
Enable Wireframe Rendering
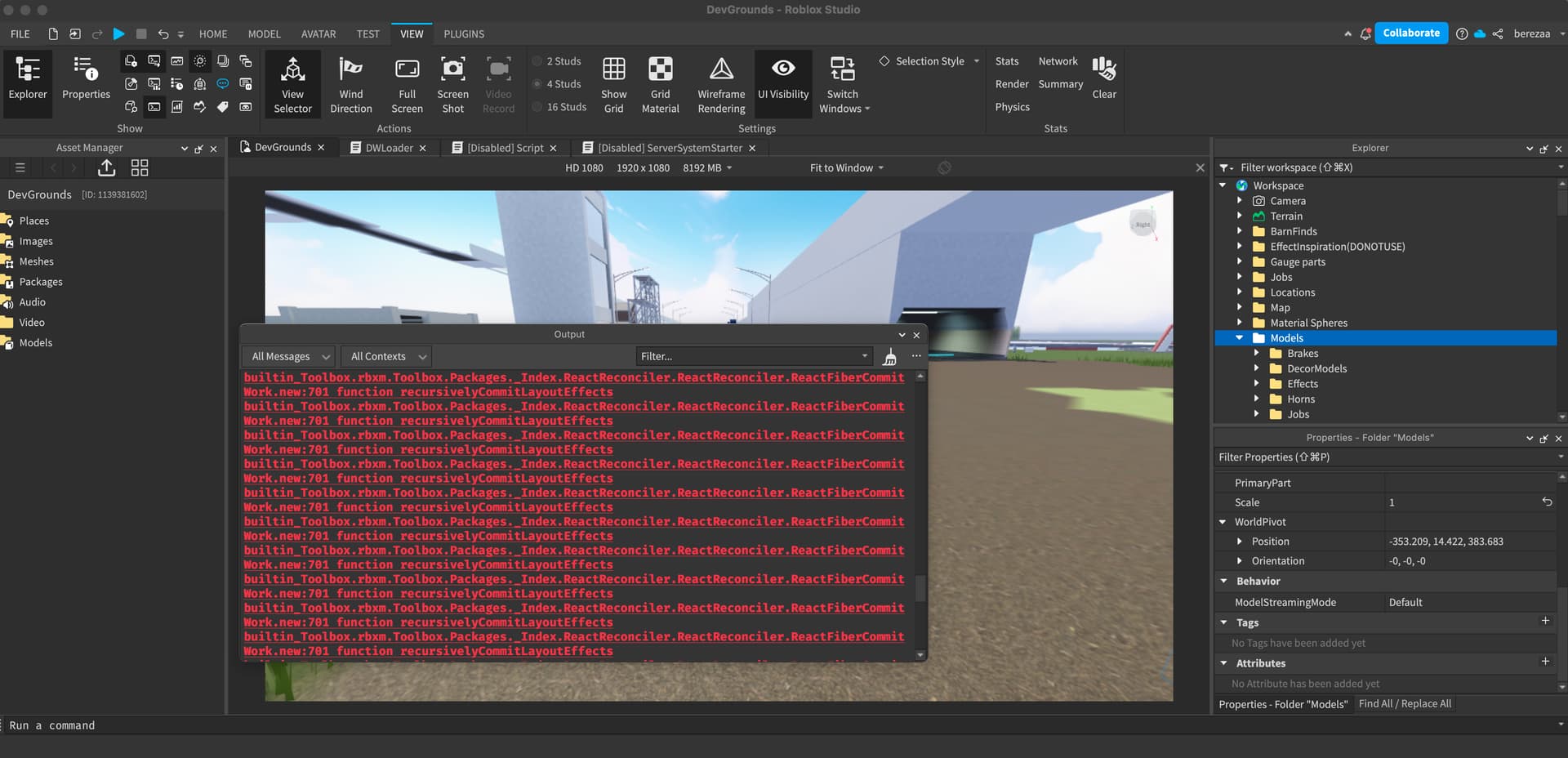tap(721, 82)
